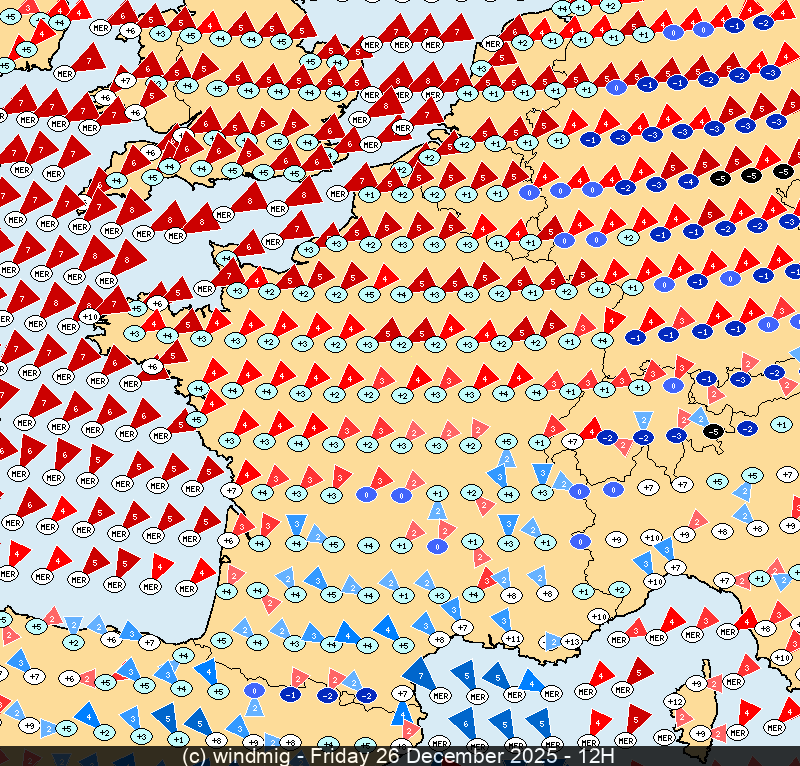Select the -1 marker in the Pyrenees
800x766 pixels.
point(291,694)
